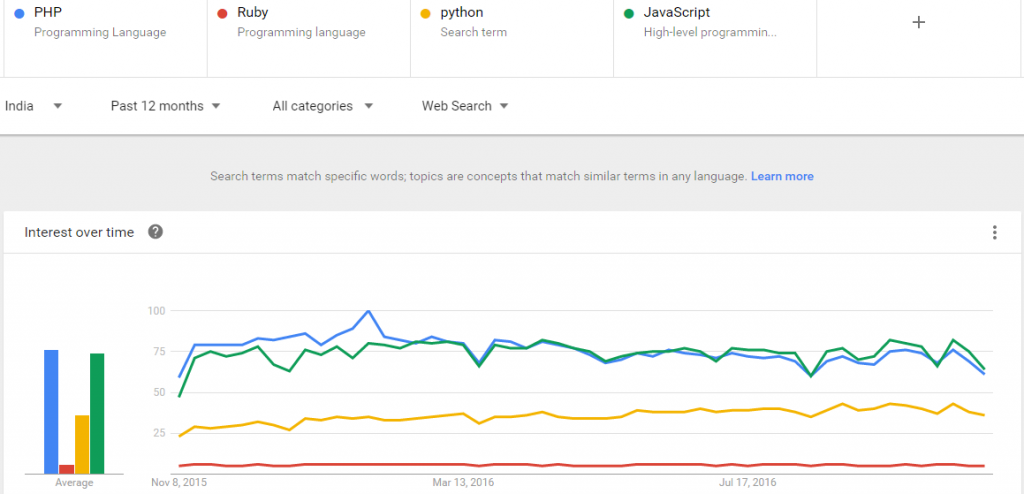Follow the Learn more link
Image resolution: width=1024 pixels, height=494 pixels.
(782, 176)
